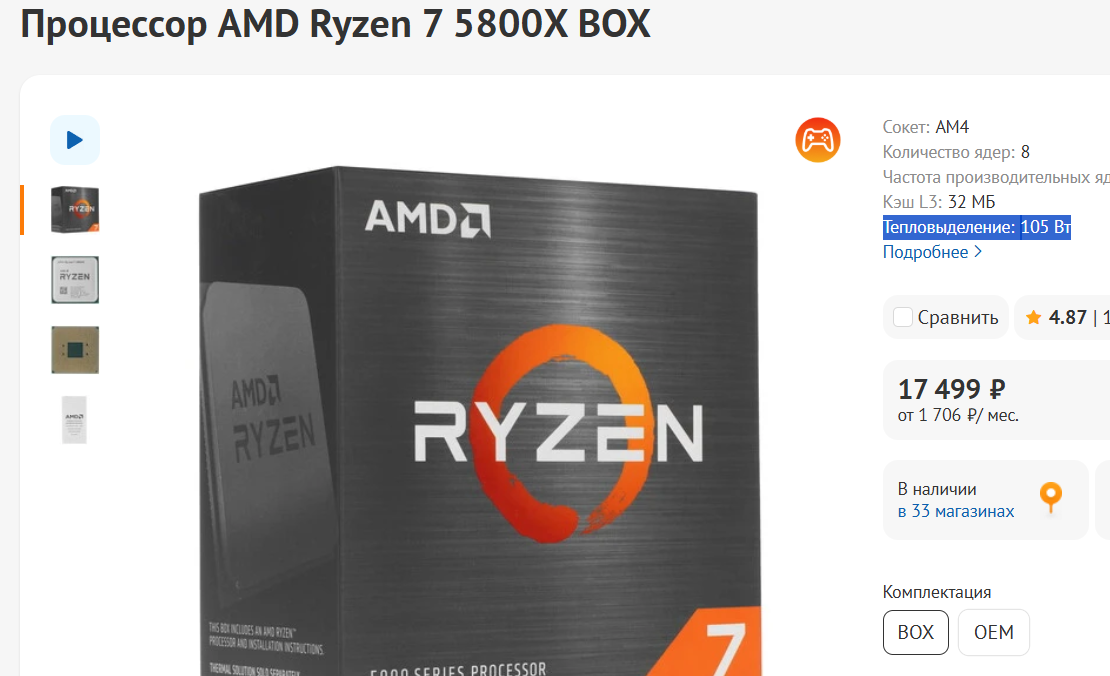Select the white AMD sticker thumbnail

(74, 420)
